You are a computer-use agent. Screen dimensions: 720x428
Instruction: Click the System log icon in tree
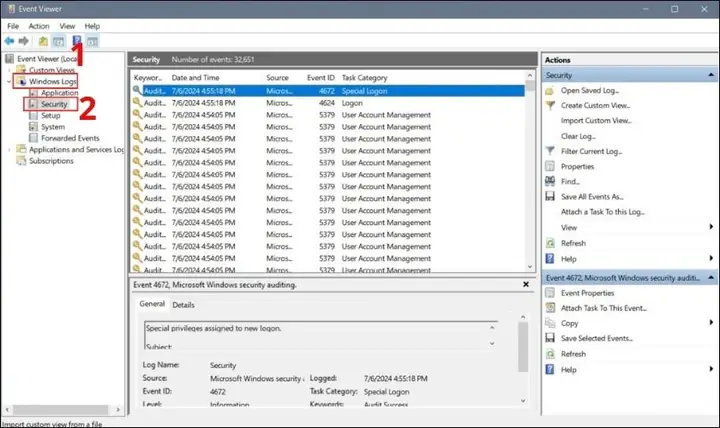(x=33, y=127)
